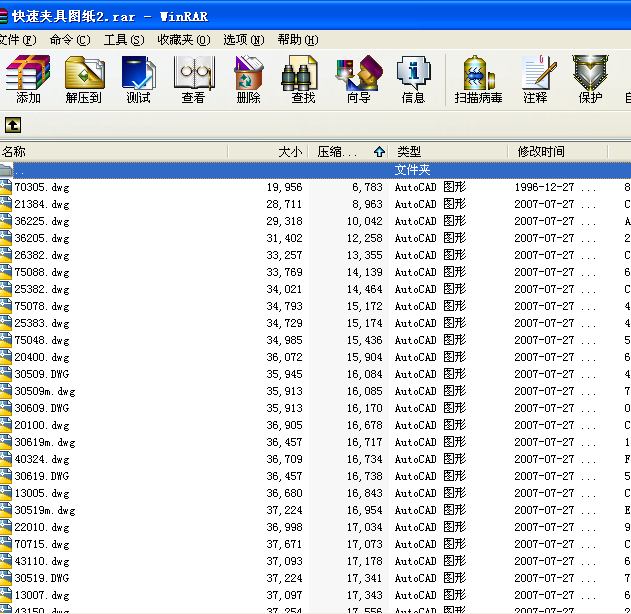Click the file icon of 40324.dwg
Image resolution: width=631 pixels, height=614 pixels.
tap(6, 459)
